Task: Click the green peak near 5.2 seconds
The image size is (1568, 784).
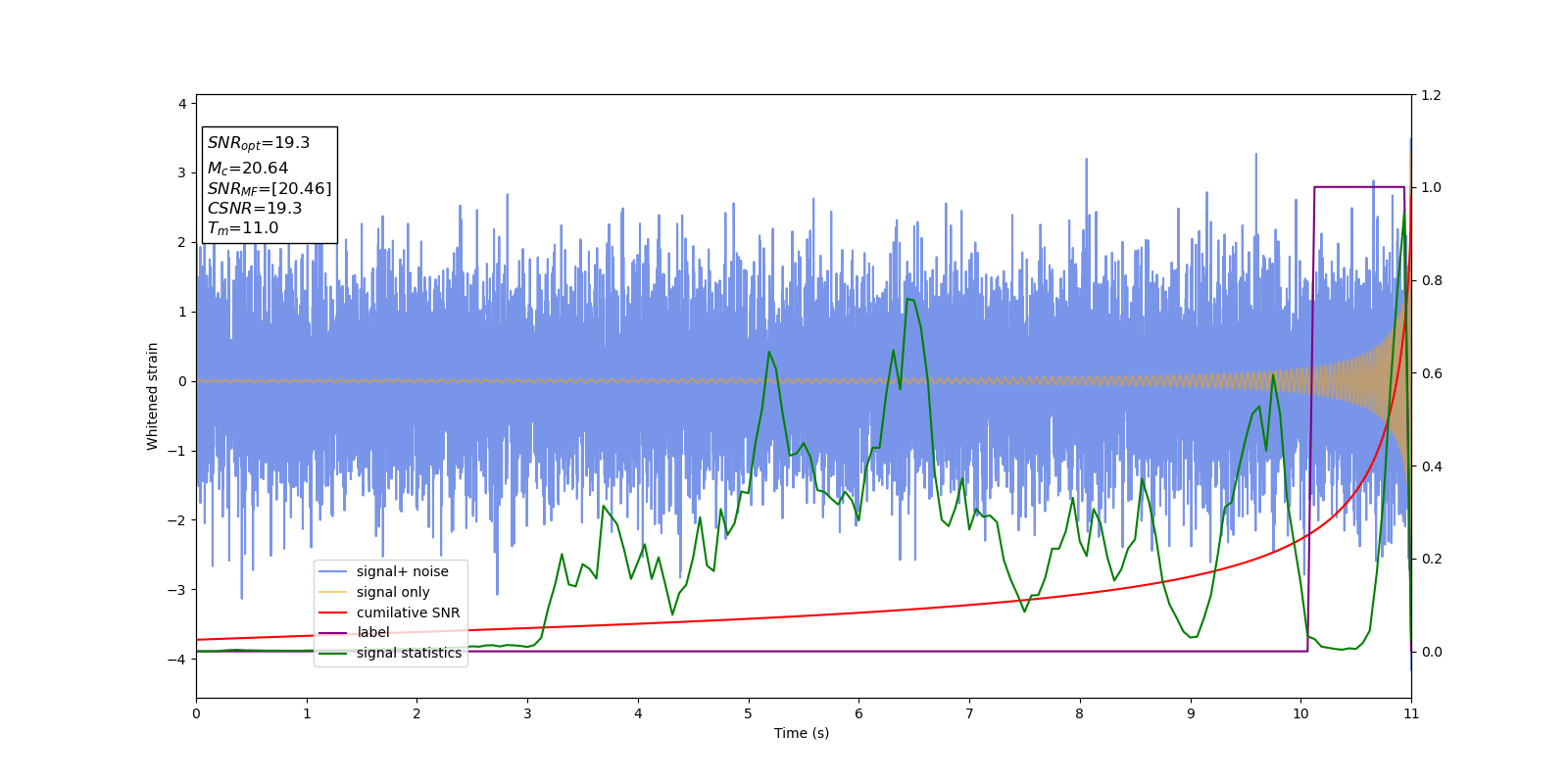Action: (x=768, y=353)
